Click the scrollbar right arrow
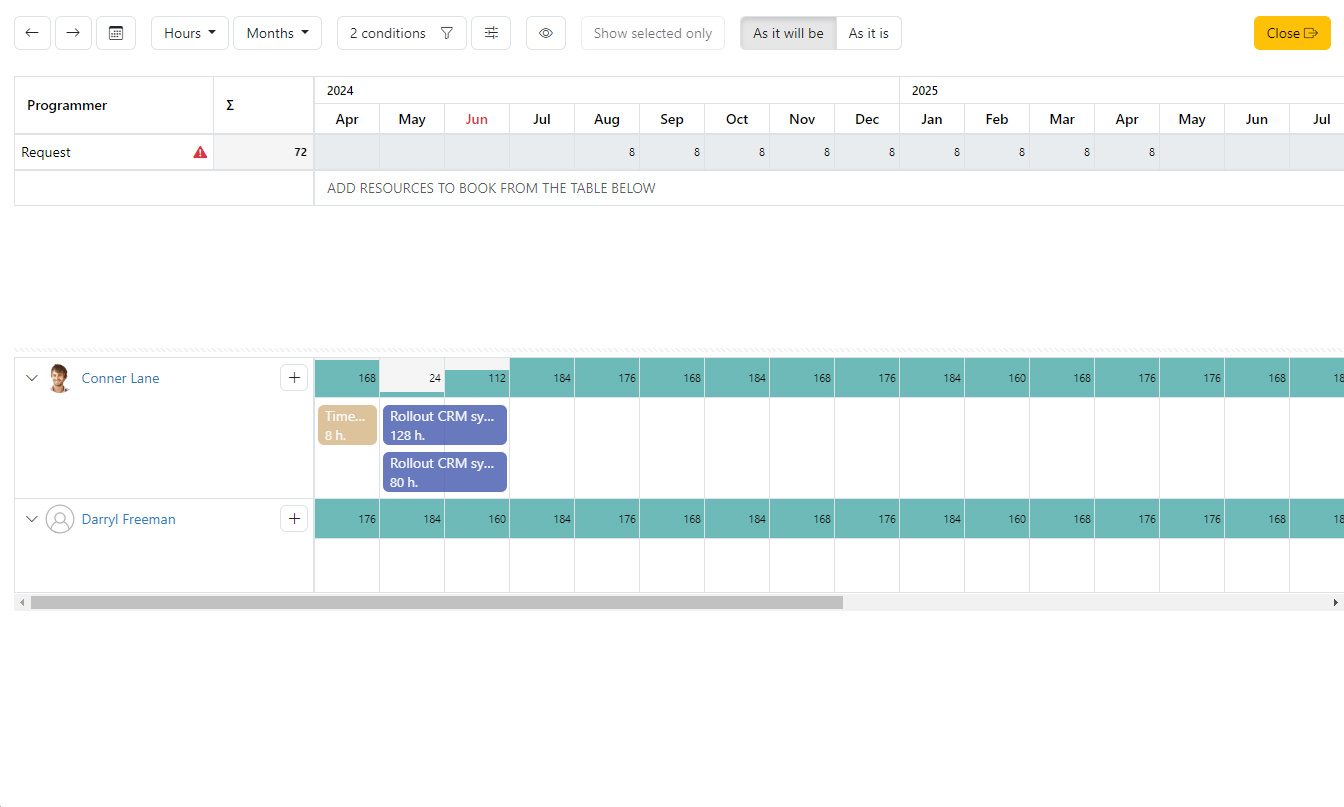 click(1336, 602)
